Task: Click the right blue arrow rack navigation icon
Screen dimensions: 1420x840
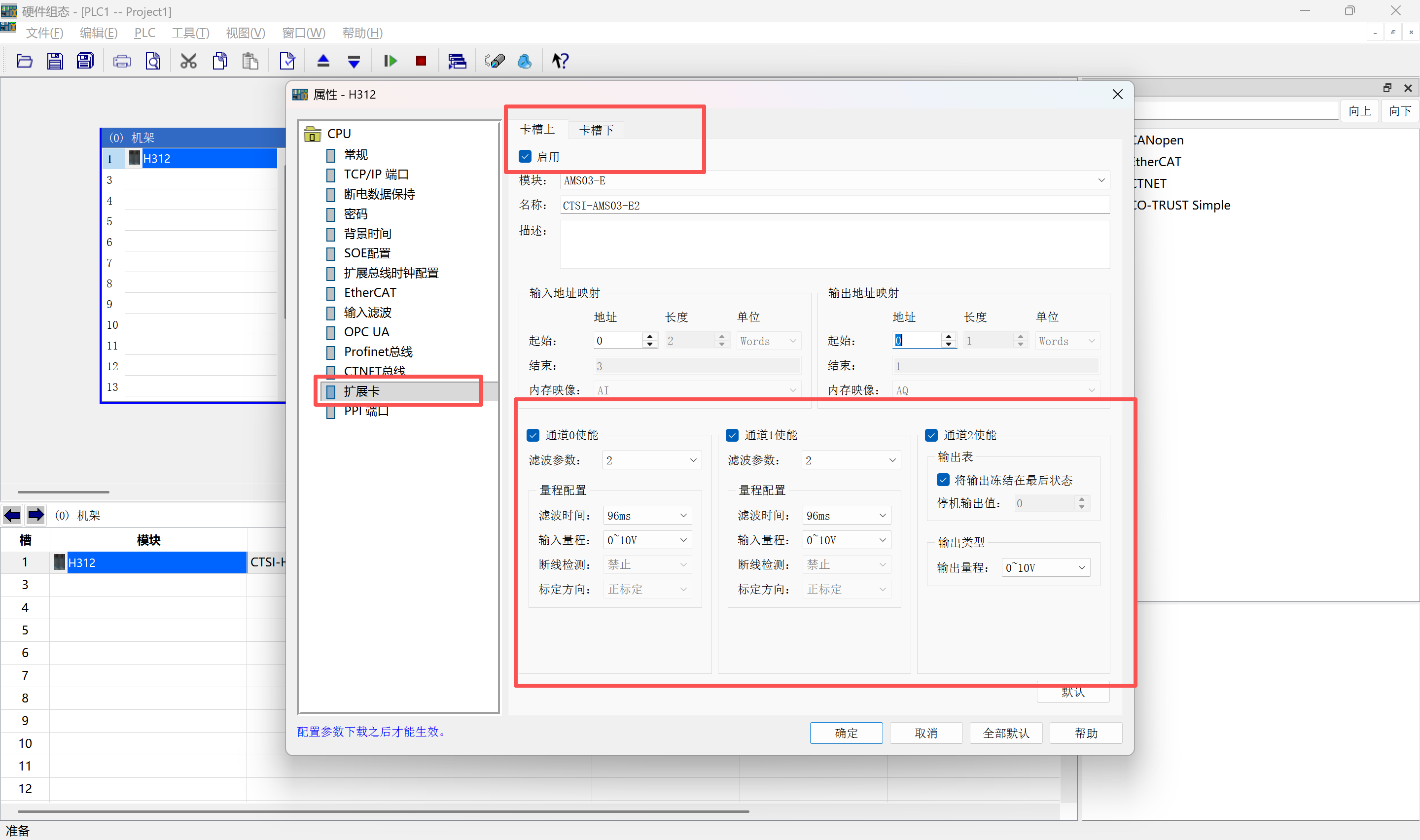Action: pos(35,515)
